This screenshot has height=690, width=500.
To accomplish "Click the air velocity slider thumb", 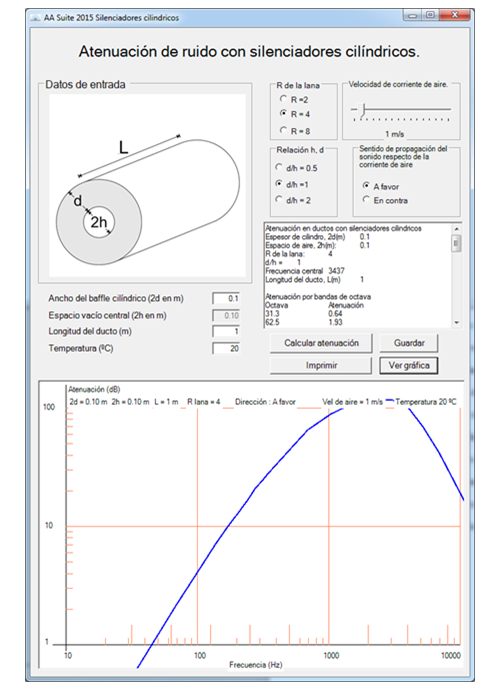I will click(x=363, y=110).
